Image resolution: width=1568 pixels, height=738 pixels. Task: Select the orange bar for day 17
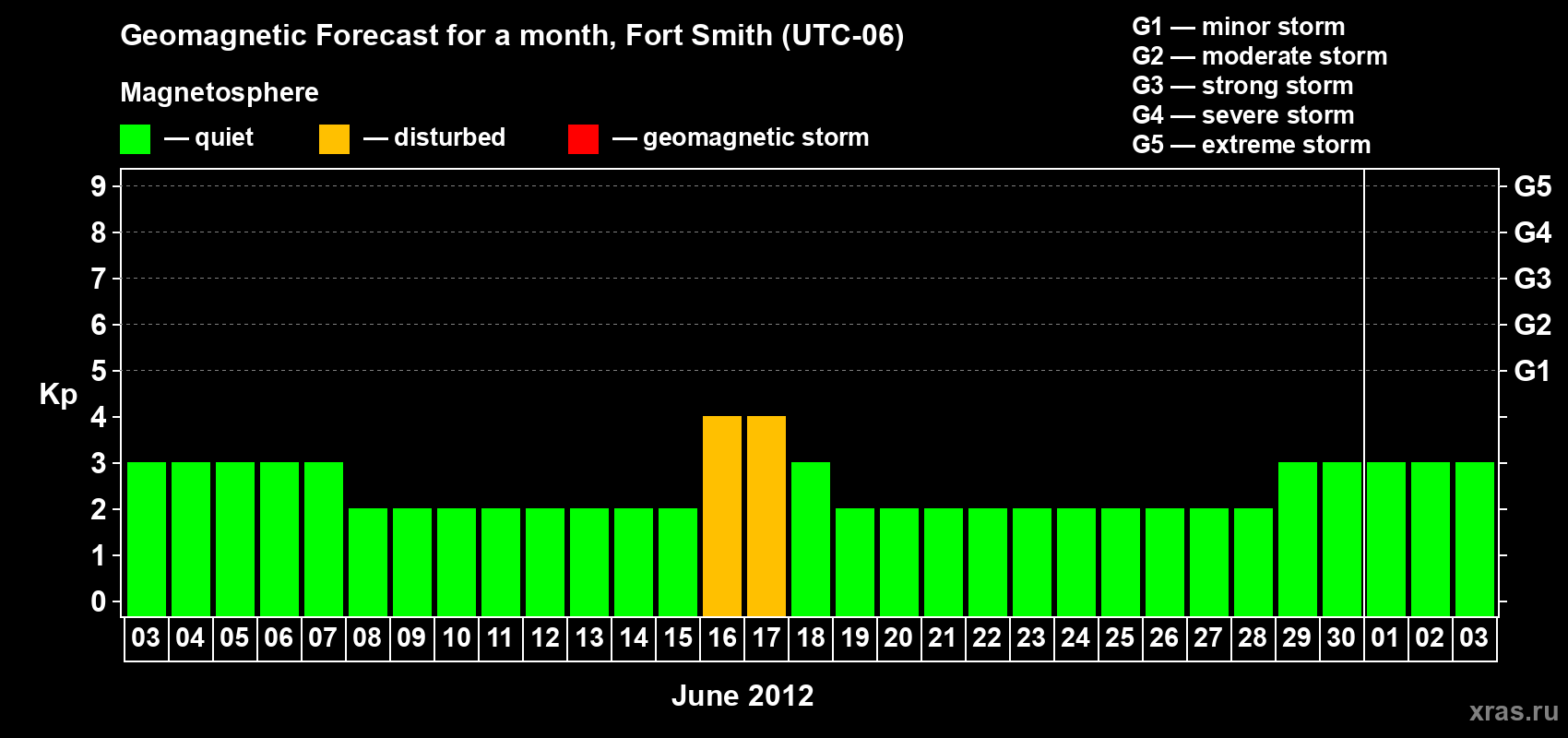coord(766,517)
